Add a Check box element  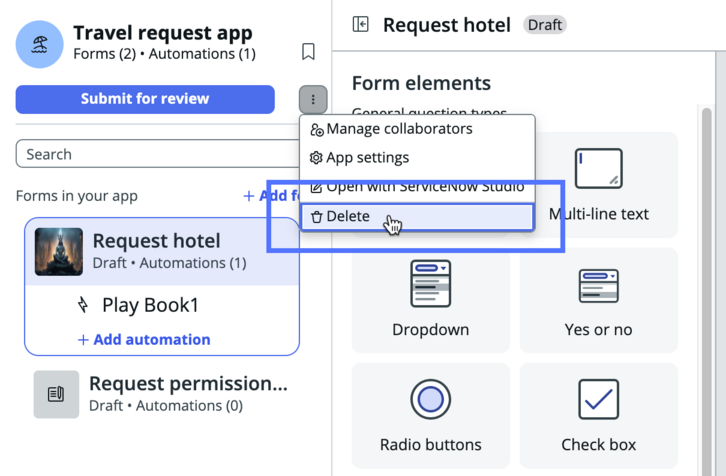click(x=598, y=415)
